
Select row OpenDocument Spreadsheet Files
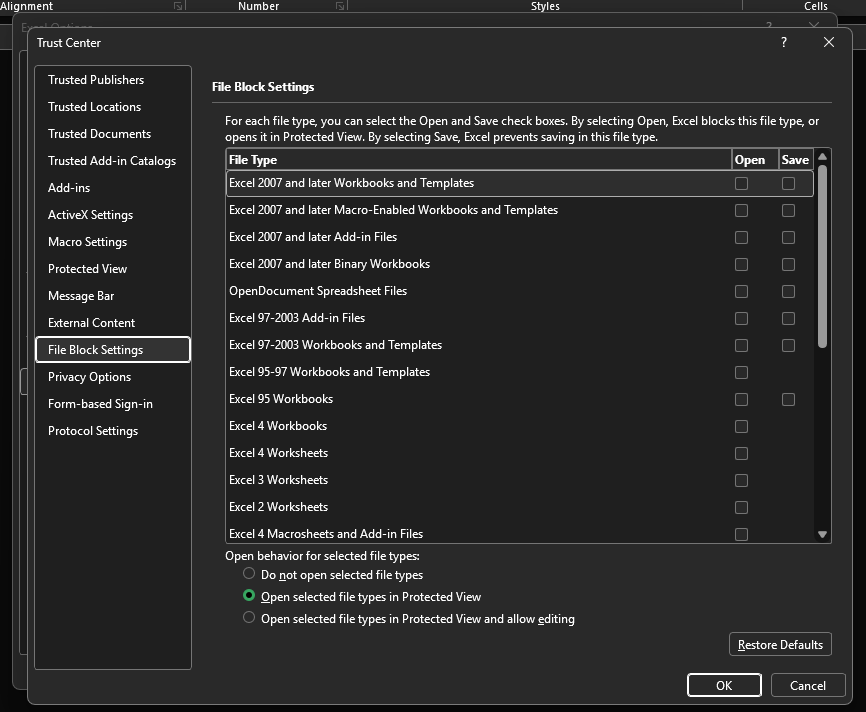point(520,292)
